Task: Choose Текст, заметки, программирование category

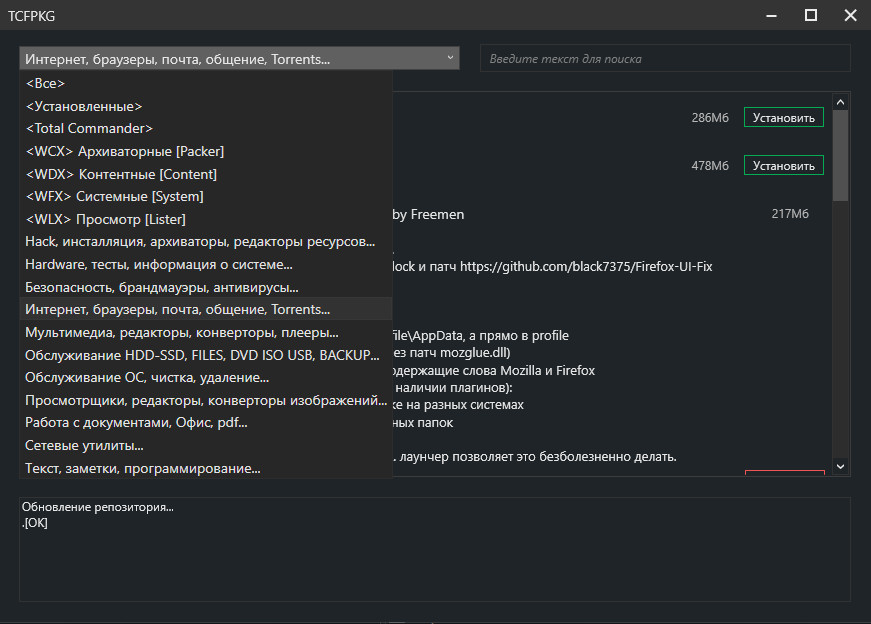Action: (143, 468)
